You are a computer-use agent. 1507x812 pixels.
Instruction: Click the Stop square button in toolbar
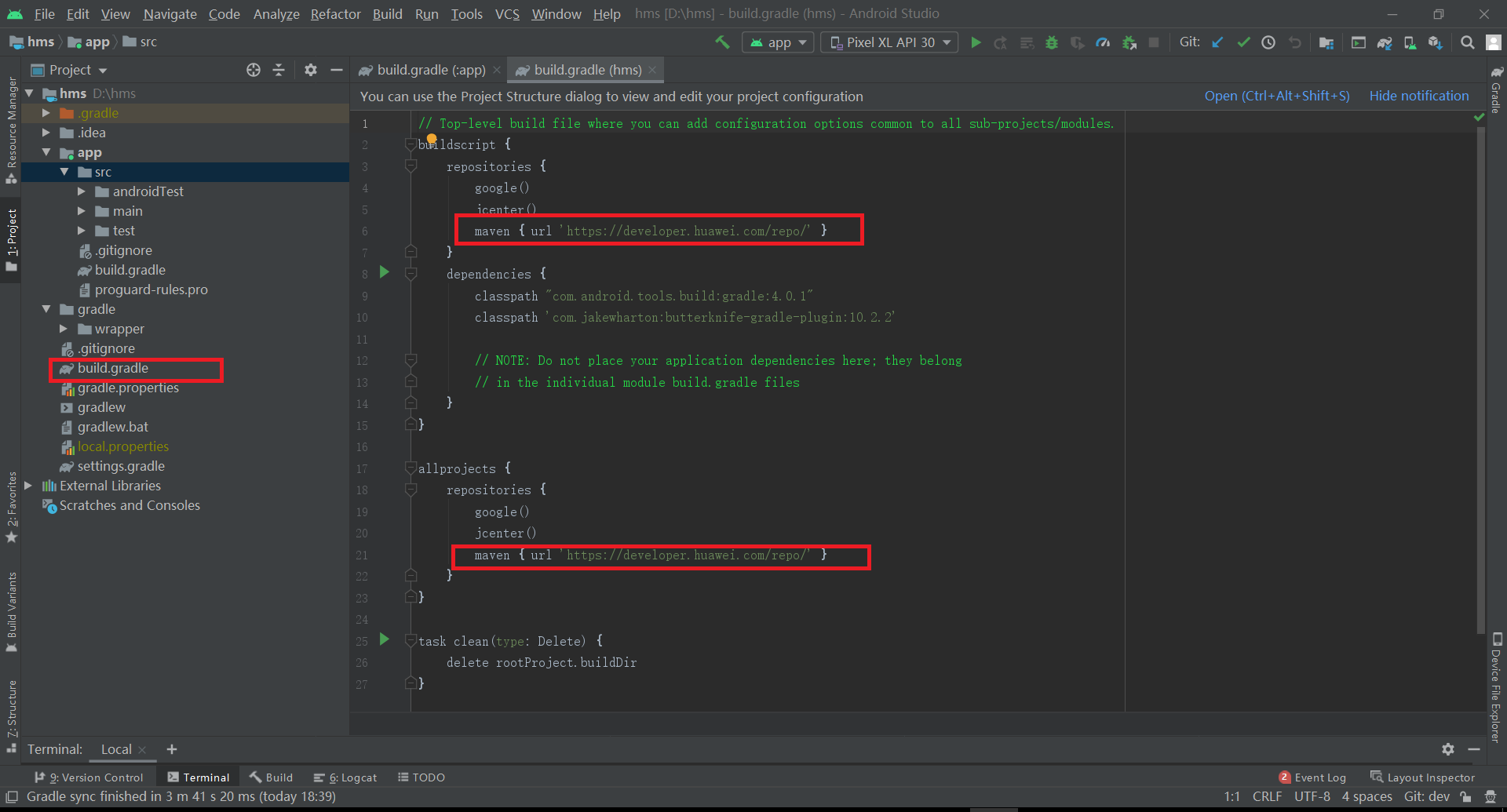coord(1154,42)
